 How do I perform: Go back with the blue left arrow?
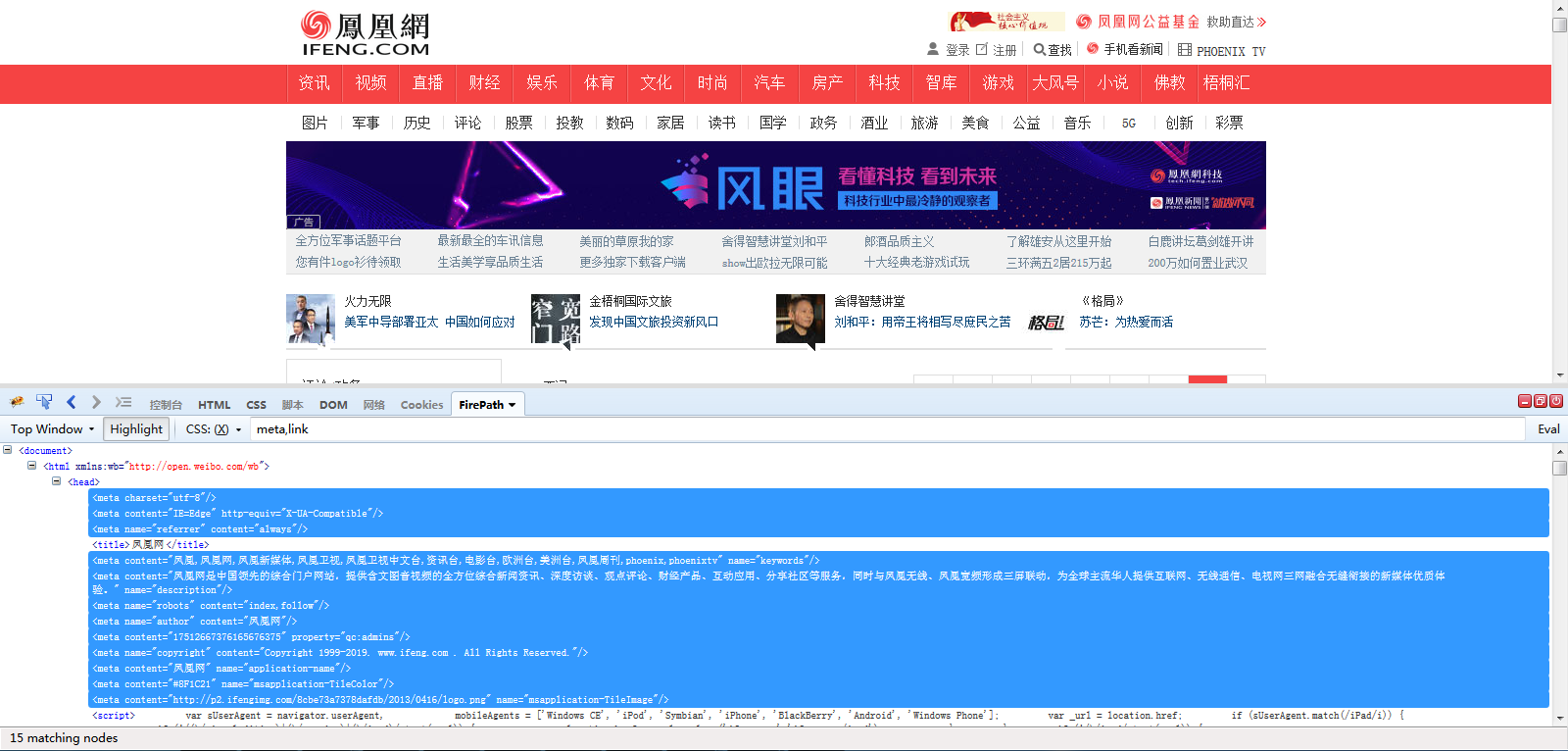[71, 402]
